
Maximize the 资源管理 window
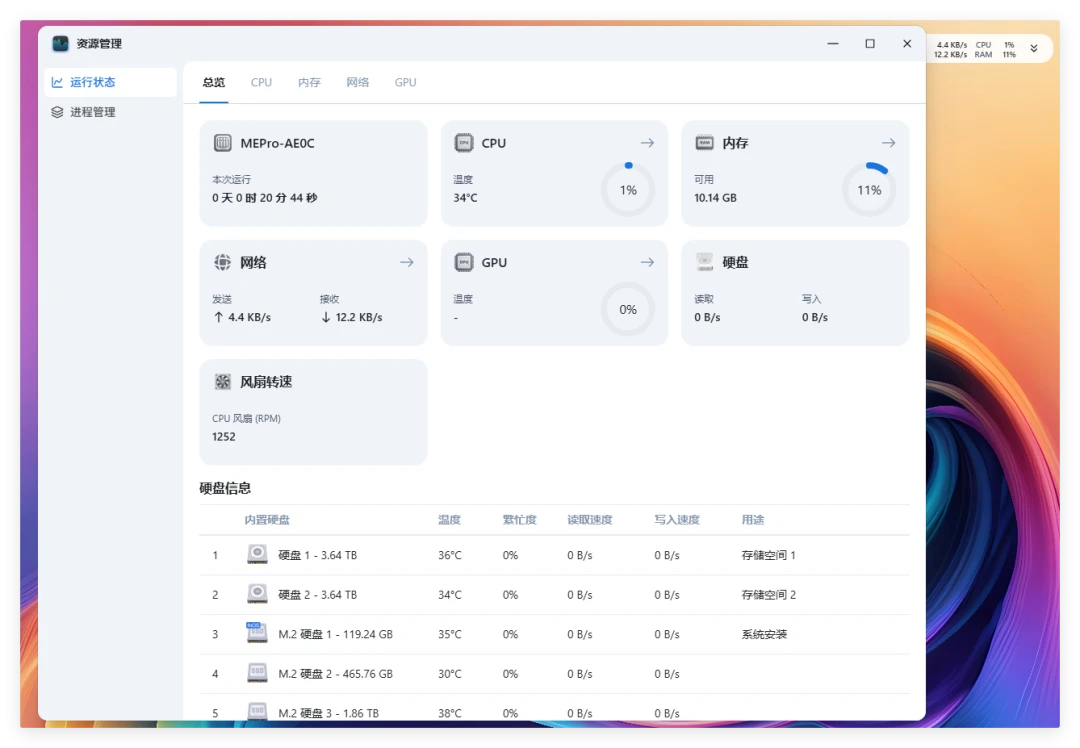[x=870, y=43]
